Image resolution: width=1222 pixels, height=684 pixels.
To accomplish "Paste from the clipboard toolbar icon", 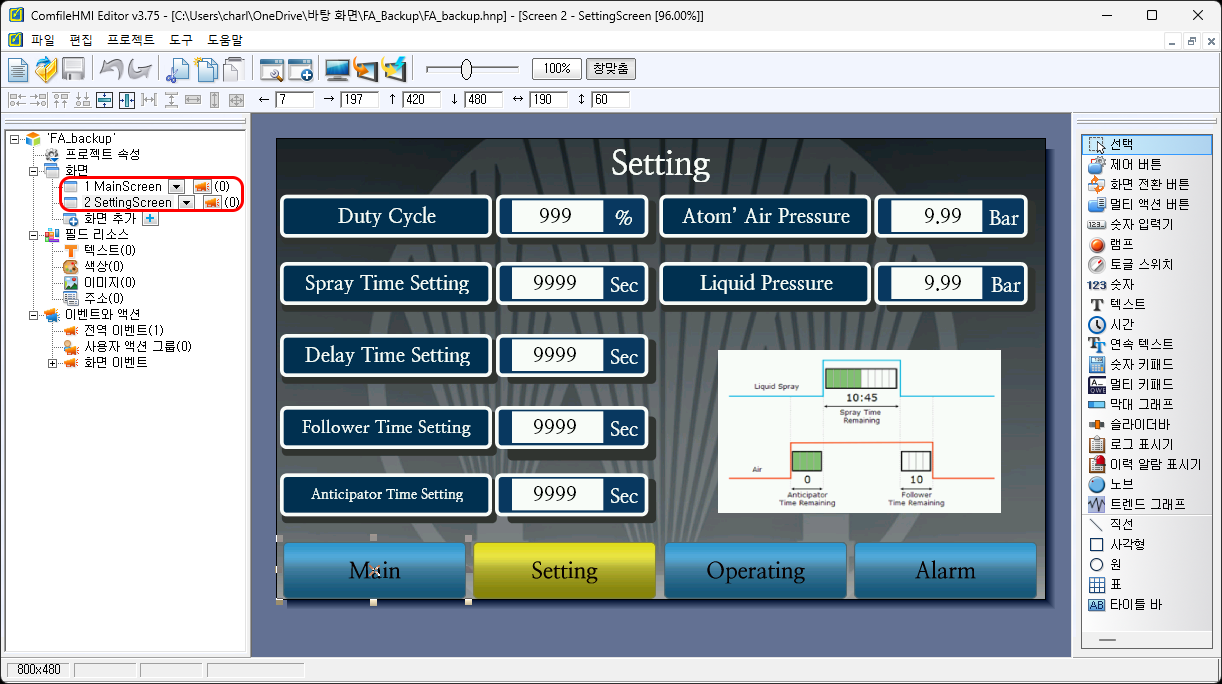I will coord(233,69).
